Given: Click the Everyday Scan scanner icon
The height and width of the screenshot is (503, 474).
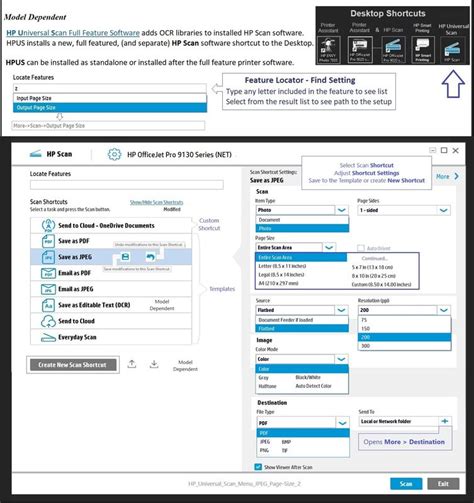Looking at the screenshot, I should [x=48, y=338].
